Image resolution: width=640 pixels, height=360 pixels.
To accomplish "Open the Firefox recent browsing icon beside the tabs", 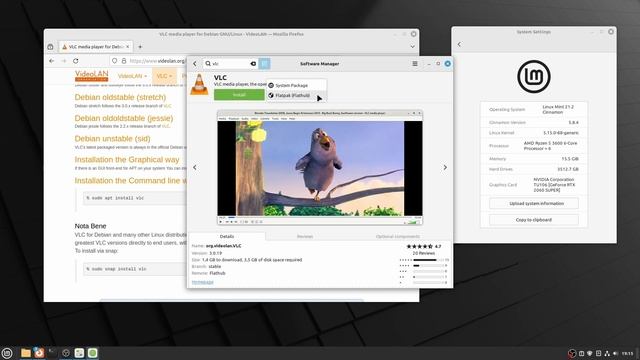I will point(50,47).
